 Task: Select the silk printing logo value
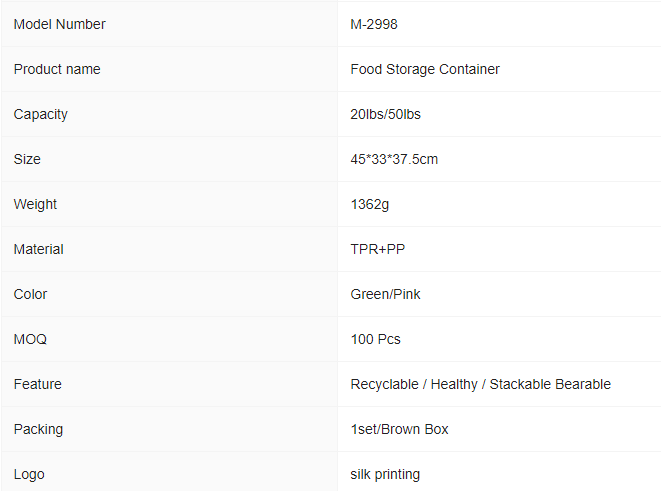point(385,474)
